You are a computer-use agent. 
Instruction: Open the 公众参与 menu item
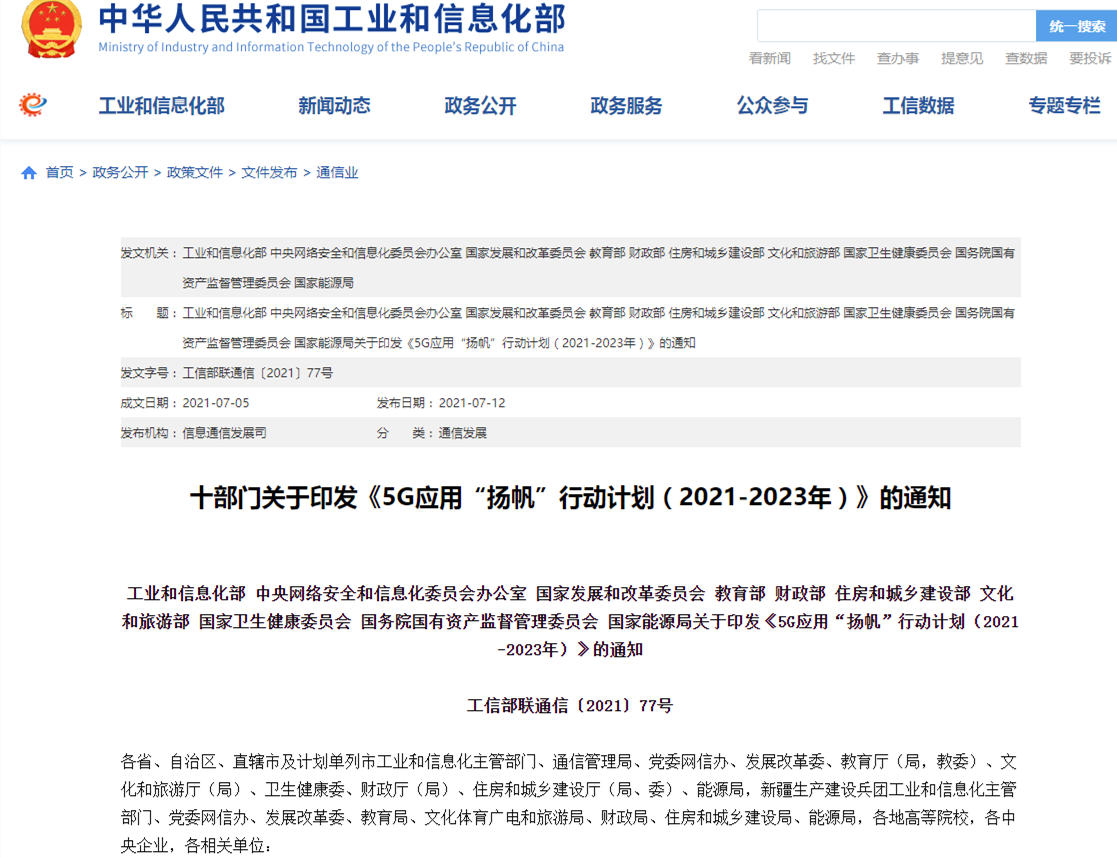tap(772, 106)
